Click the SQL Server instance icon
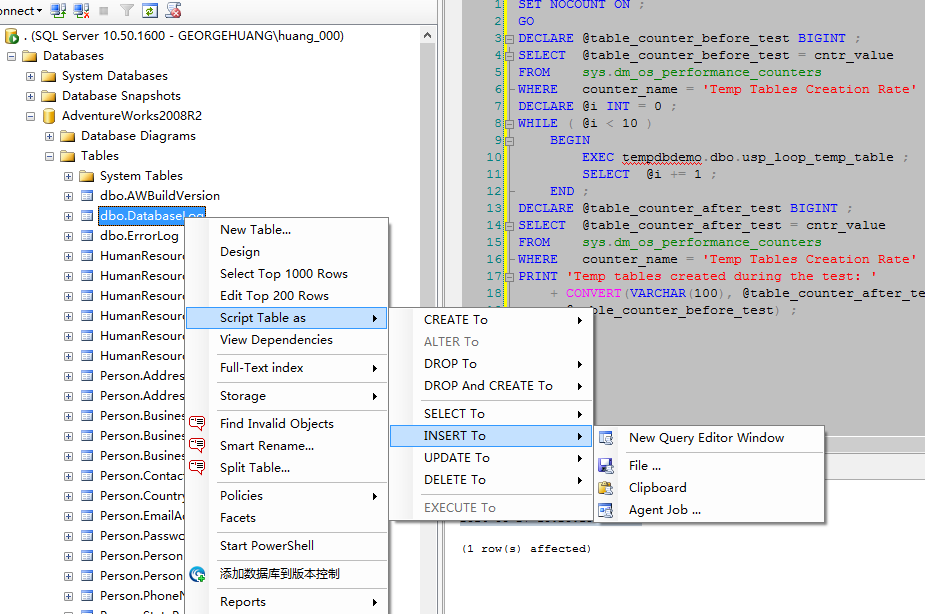The width and height of the screenshot is (925, 614). pyautogui.click(x=12, y=36)
